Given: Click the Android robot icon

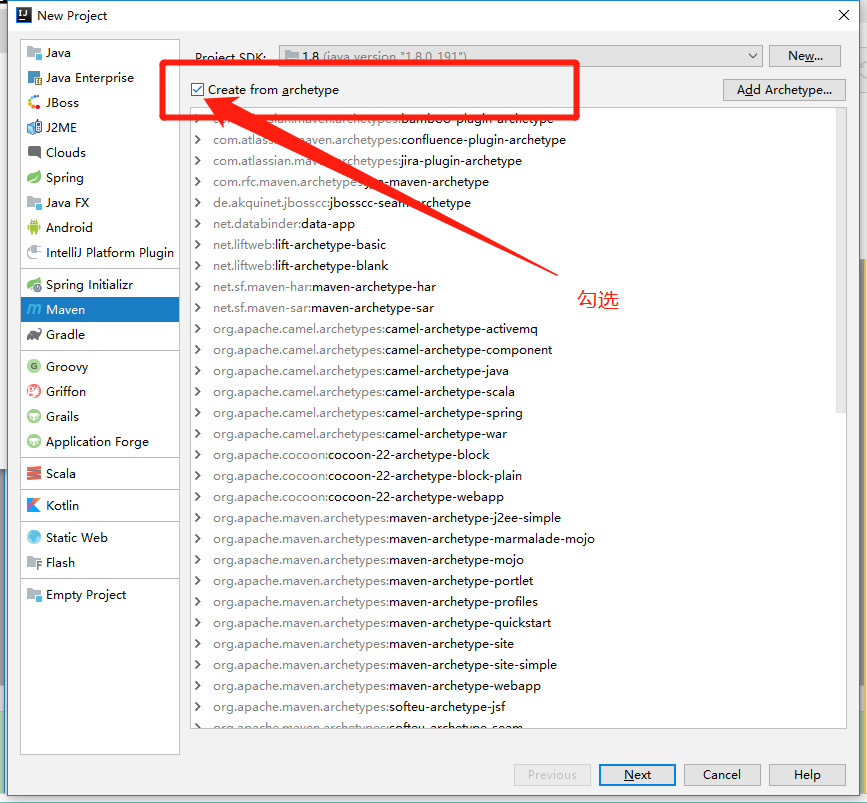Looking at the screenshot, I should (x=34, y=228).
